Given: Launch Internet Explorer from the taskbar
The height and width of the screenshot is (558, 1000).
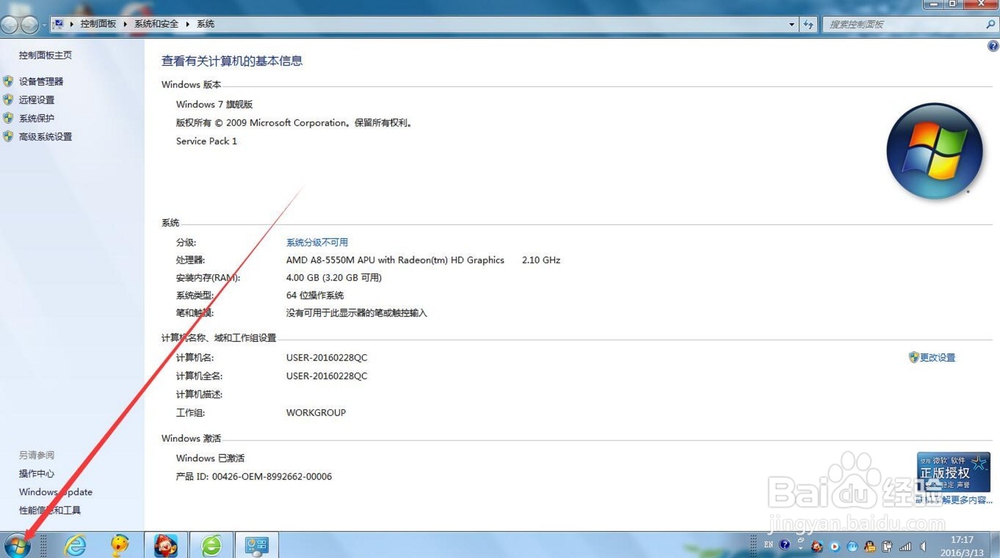Looking at the screenshot, I should [x=75, y=545].
